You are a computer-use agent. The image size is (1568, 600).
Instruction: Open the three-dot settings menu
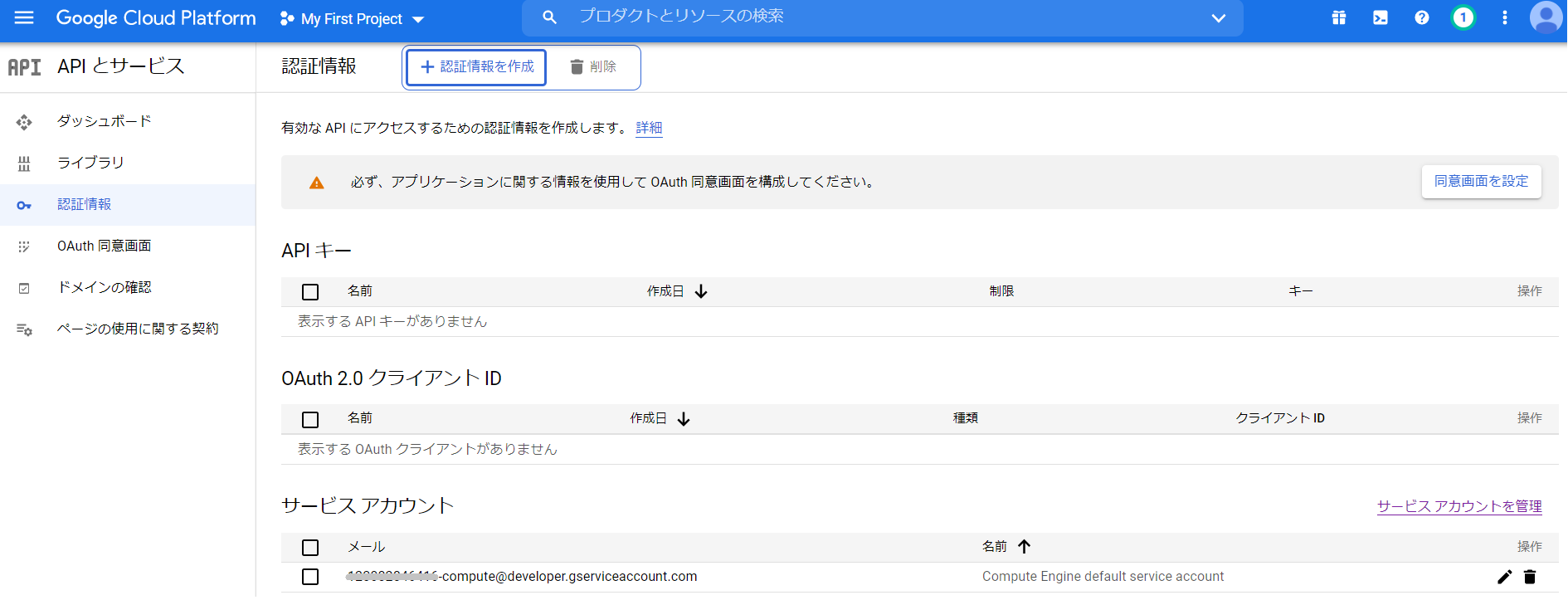[x=1505, y=17]
